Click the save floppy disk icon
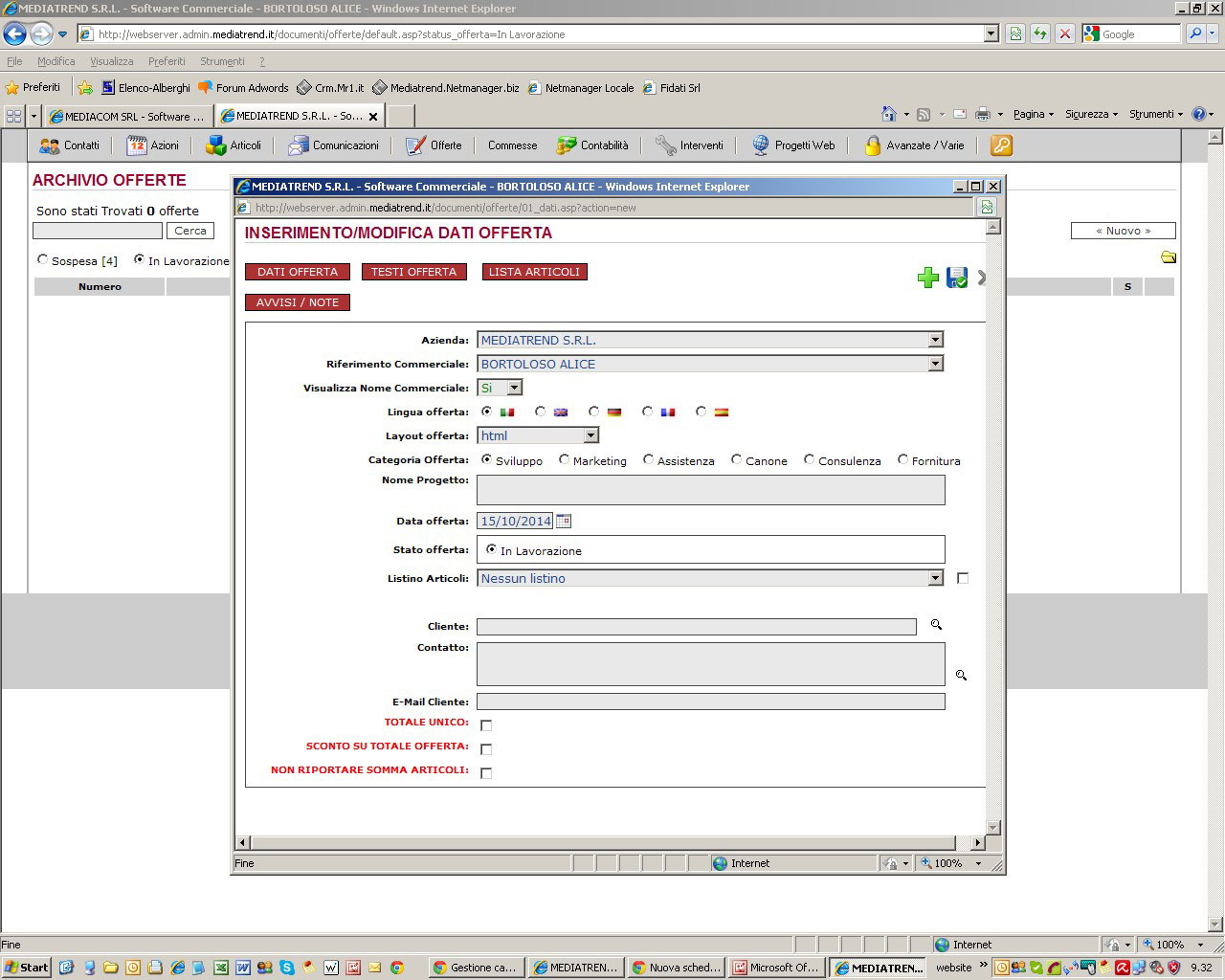 [x=956, y=278]
